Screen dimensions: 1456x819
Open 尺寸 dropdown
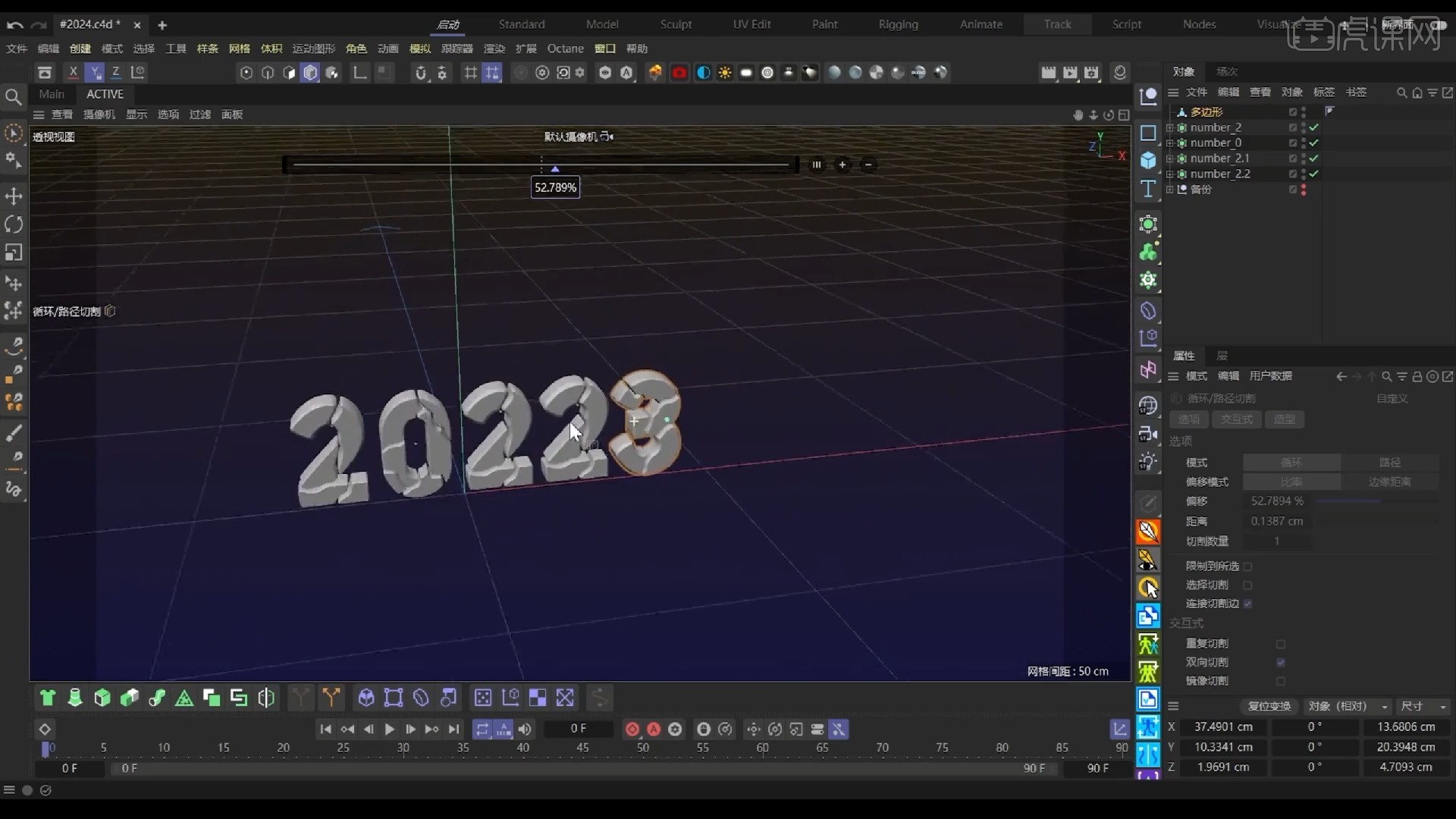pos(1423,706)
